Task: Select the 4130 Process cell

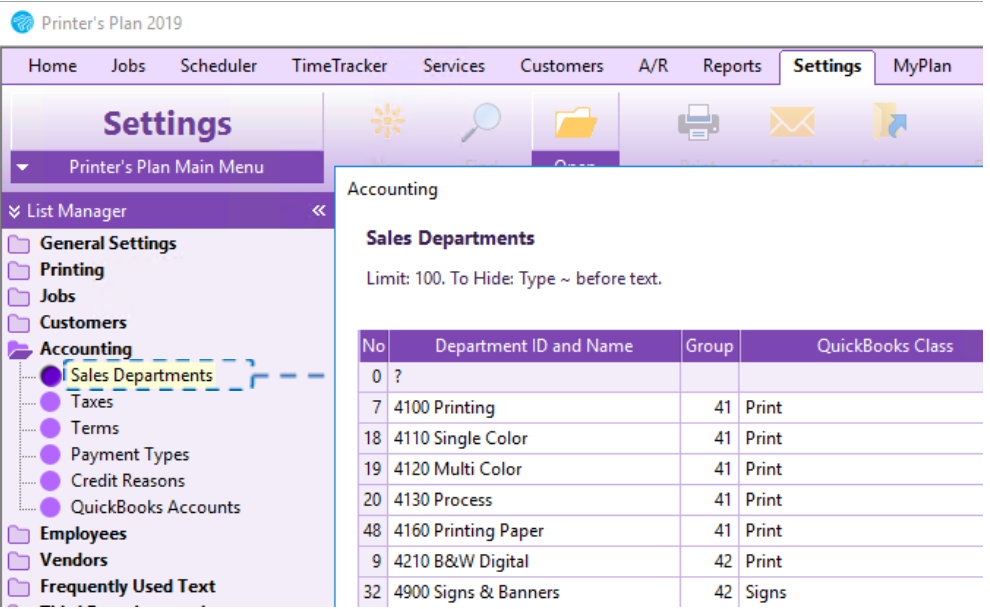Action: click(534, 500)
